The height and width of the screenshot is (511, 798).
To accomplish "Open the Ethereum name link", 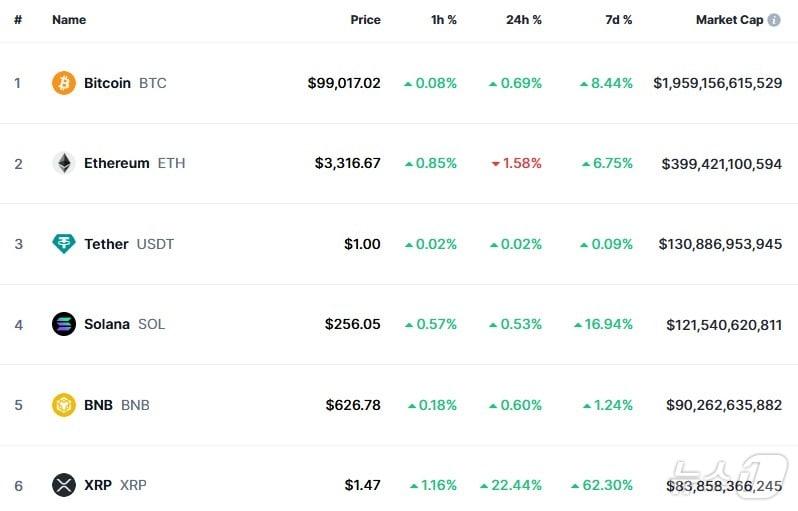I will coord(116,163).
